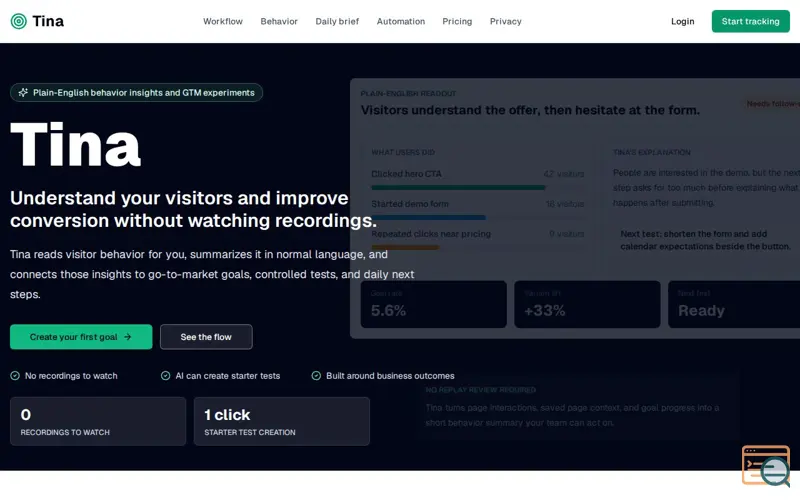Click the Visitors understand the offer headline
This screenshot has width=800, height=500.
coord(530,110)
